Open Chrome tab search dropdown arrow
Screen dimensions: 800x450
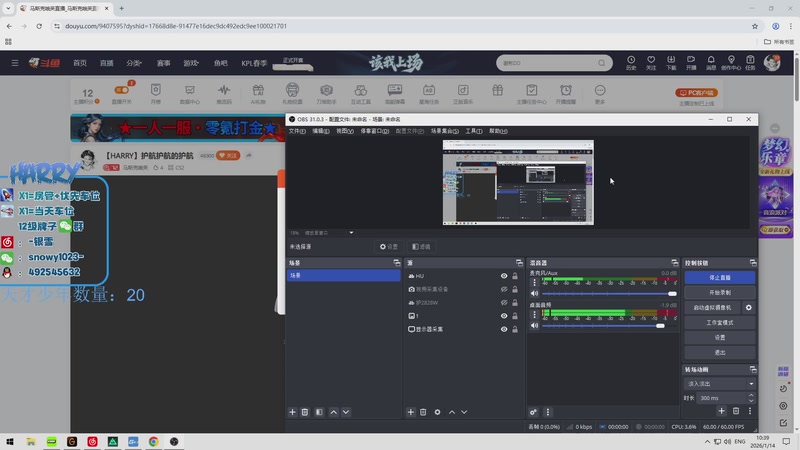click(8, 8)
